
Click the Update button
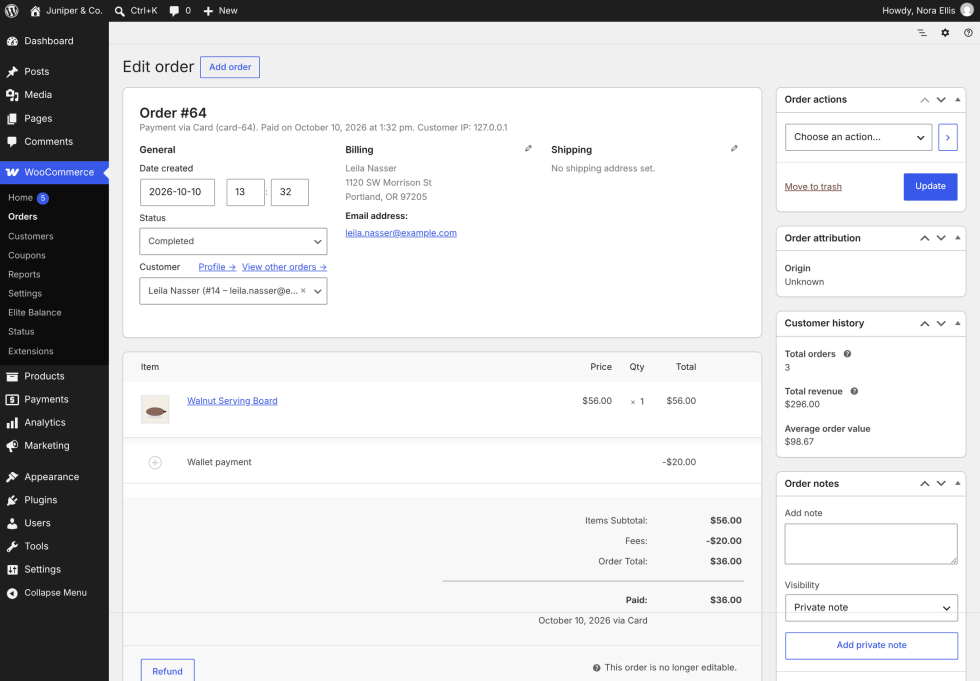pos(930,187)
